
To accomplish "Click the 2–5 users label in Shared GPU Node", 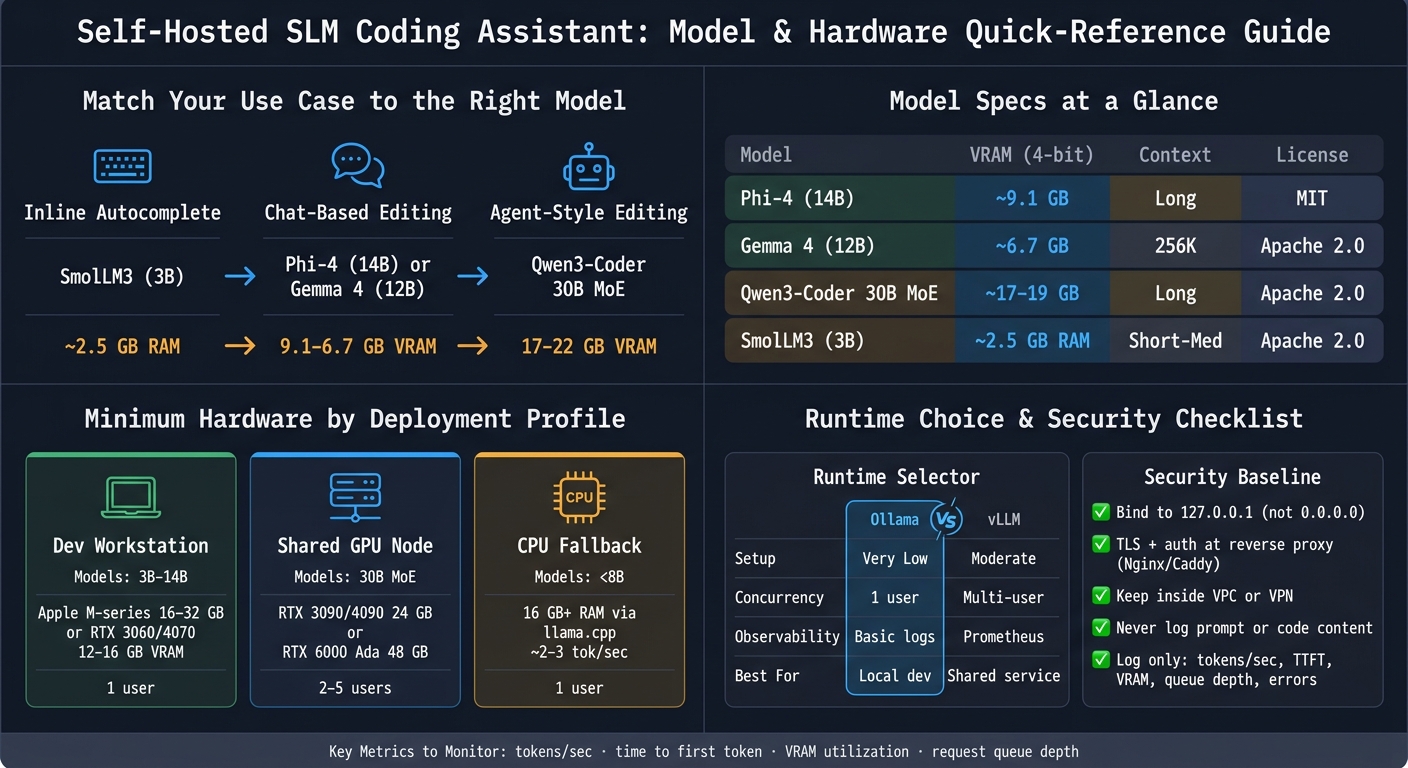I will point(355,688).
